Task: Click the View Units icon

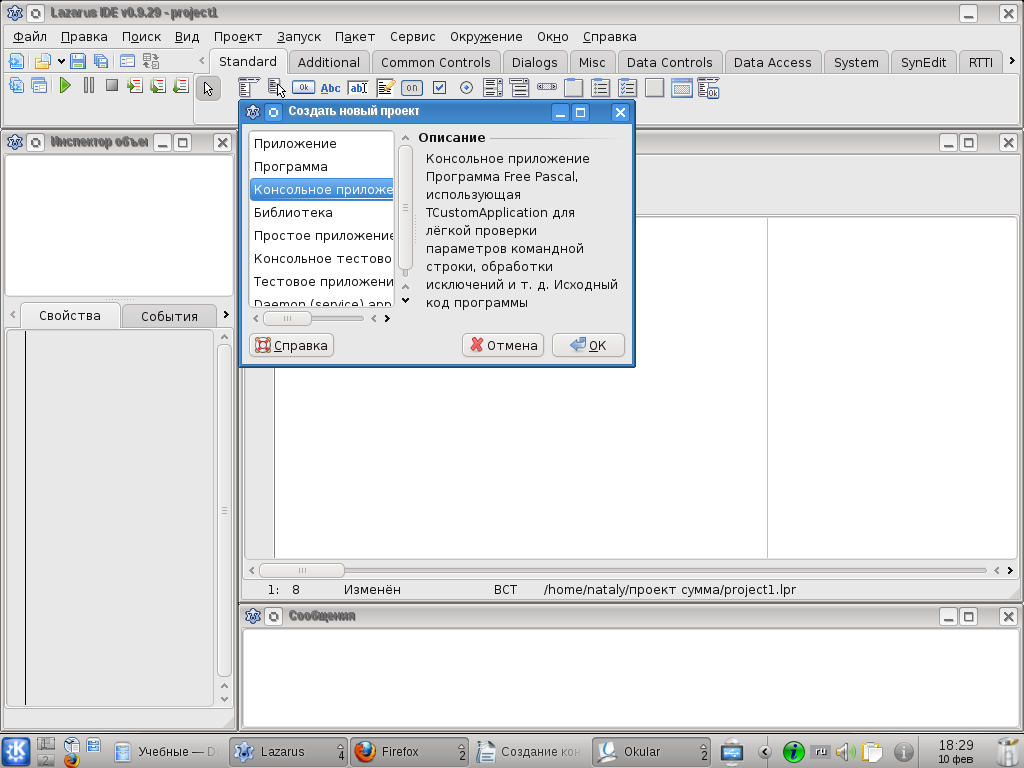Action: [x=16, y=86]
